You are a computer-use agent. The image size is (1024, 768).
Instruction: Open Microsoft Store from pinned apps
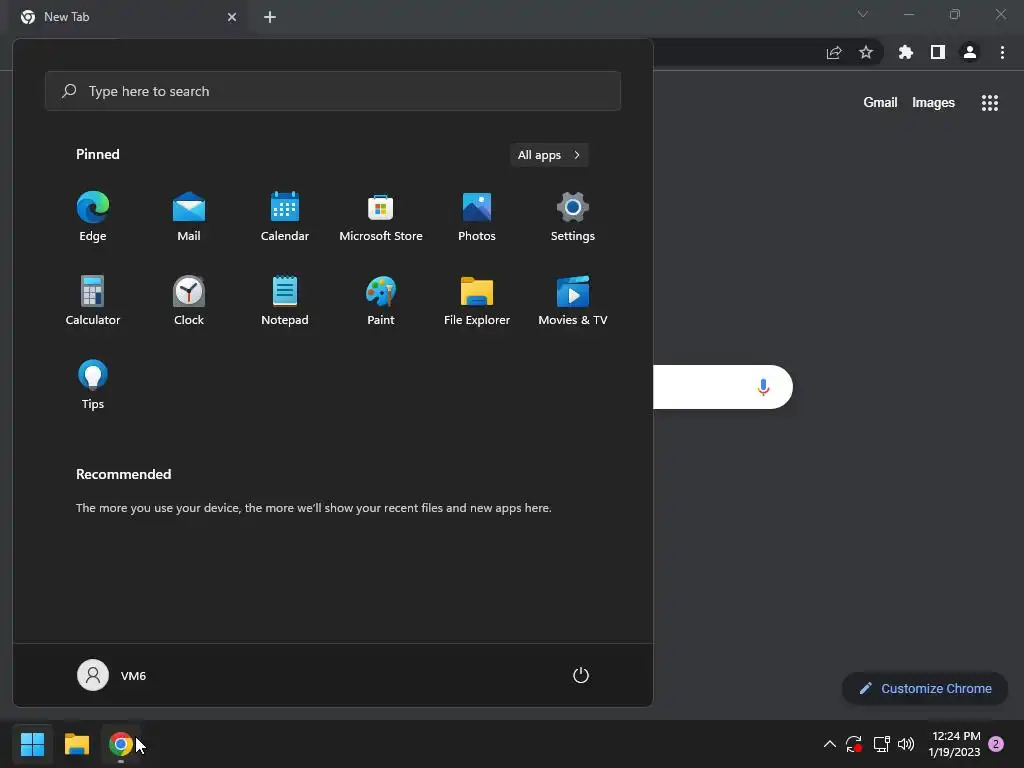pyautogui.click(x=381, y=217)
